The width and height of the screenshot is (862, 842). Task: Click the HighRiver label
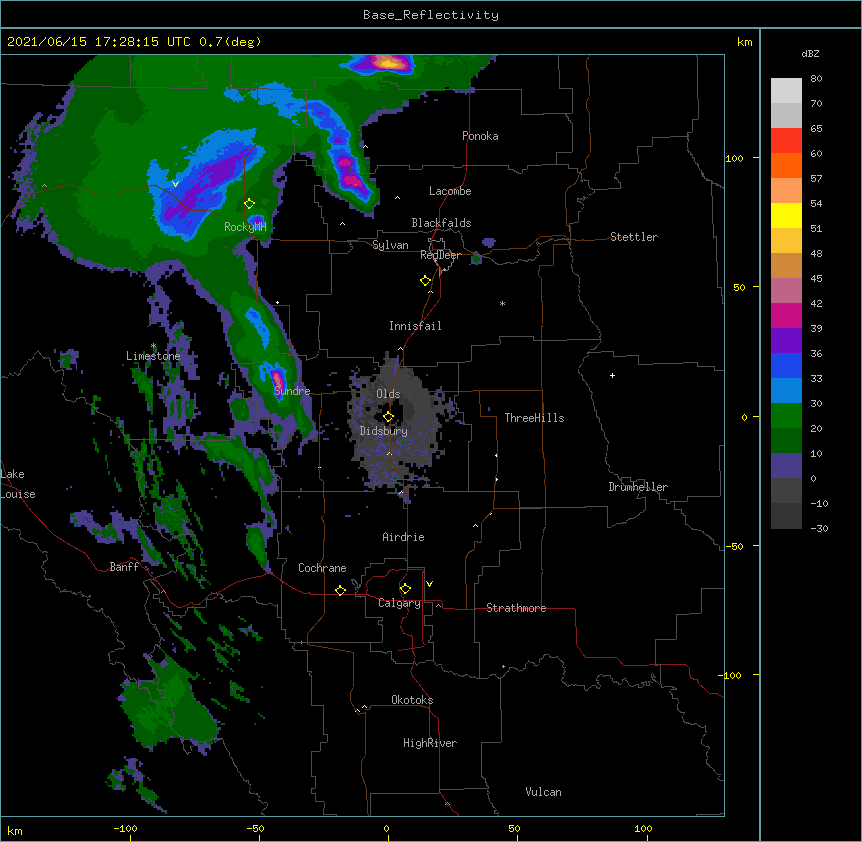pyautogui.click(x=430, y=743)
